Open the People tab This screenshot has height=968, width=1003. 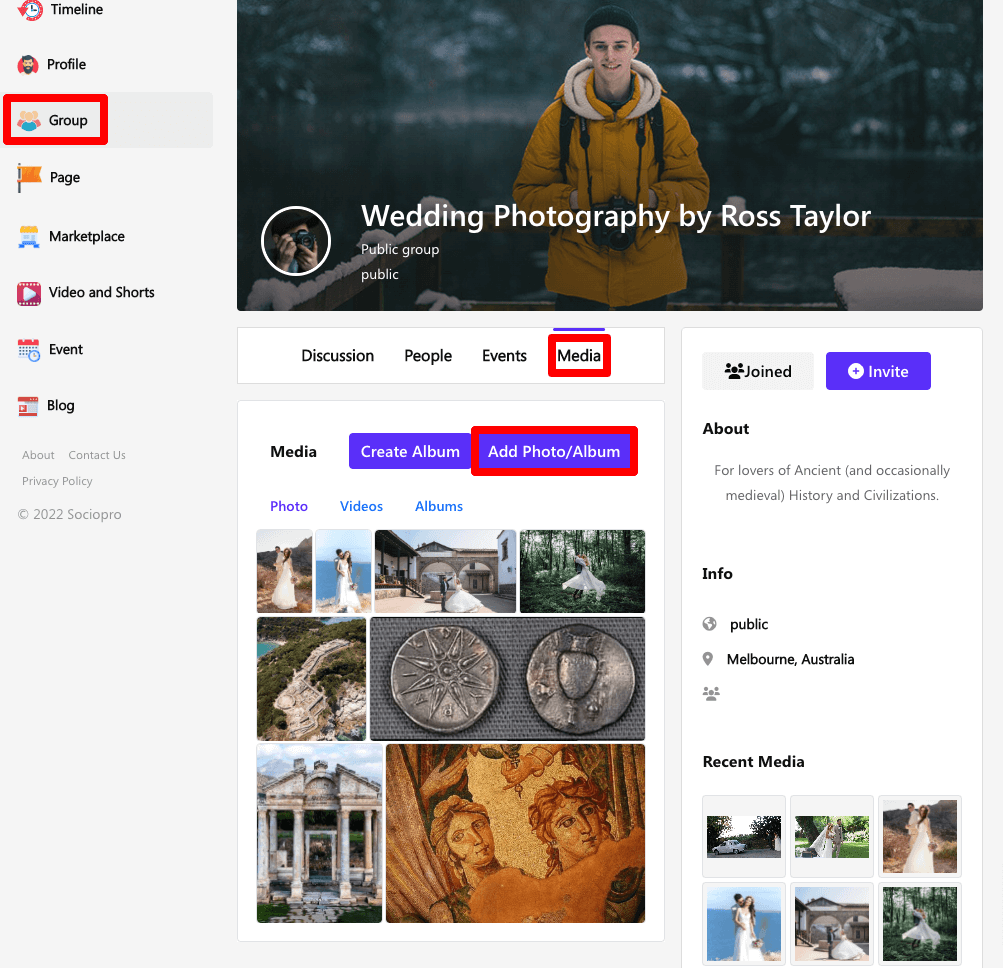pyautogui.click(x=428, y=356)
